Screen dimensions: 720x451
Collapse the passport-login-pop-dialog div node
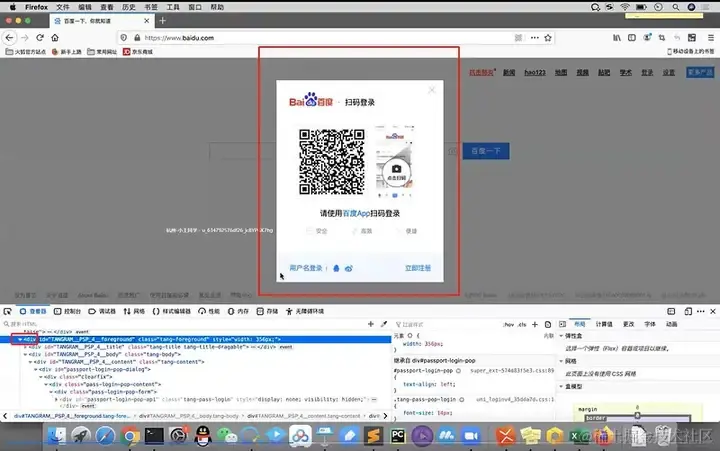point(35,369)
